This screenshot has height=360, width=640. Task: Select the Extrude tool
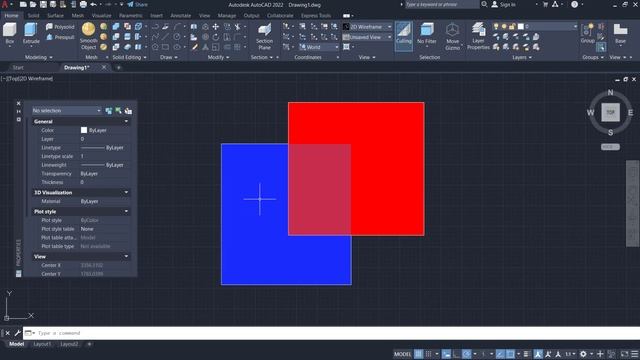[x=31, y=33]
